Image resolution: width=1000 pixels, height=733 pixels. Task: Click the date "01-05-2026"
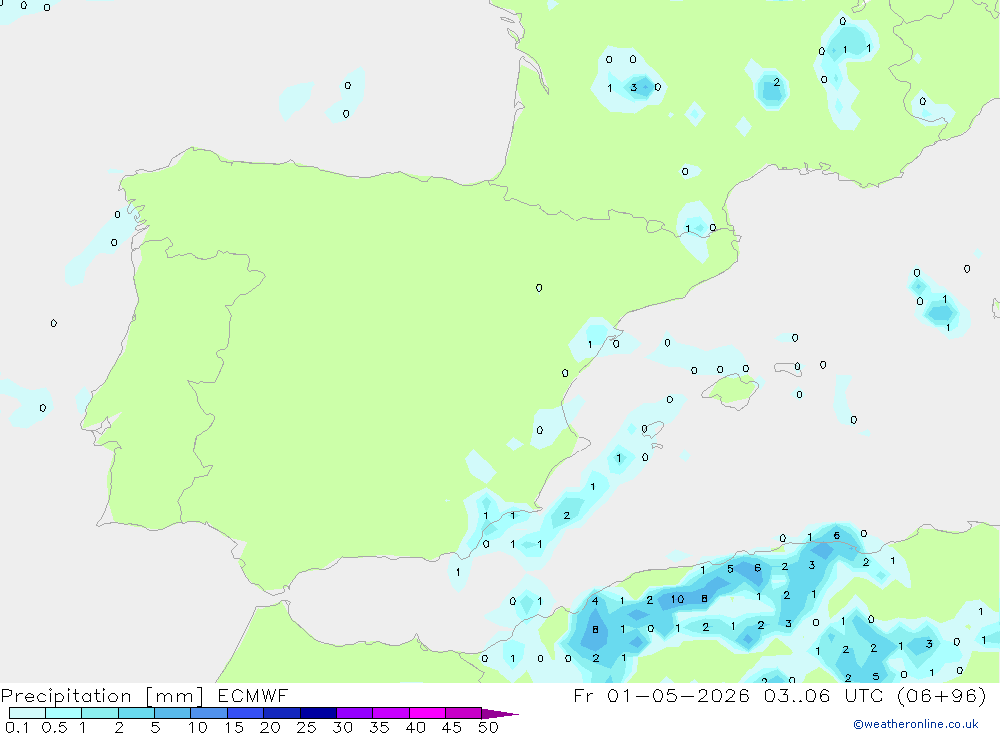(678, 695)
